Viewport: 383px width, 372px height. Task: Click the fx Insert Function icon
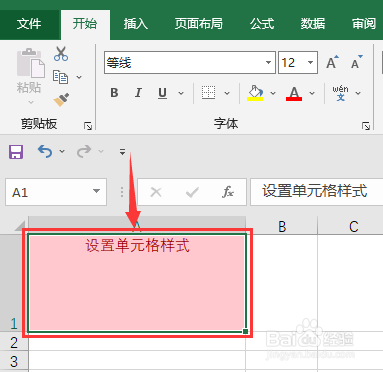click(228, 192)
